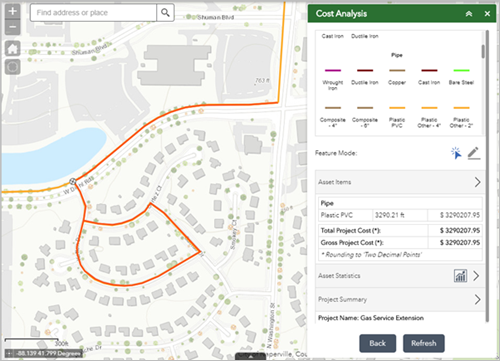Focus the Find address or place field
Viewport: 500px width, 361px height.
point(93,13)
